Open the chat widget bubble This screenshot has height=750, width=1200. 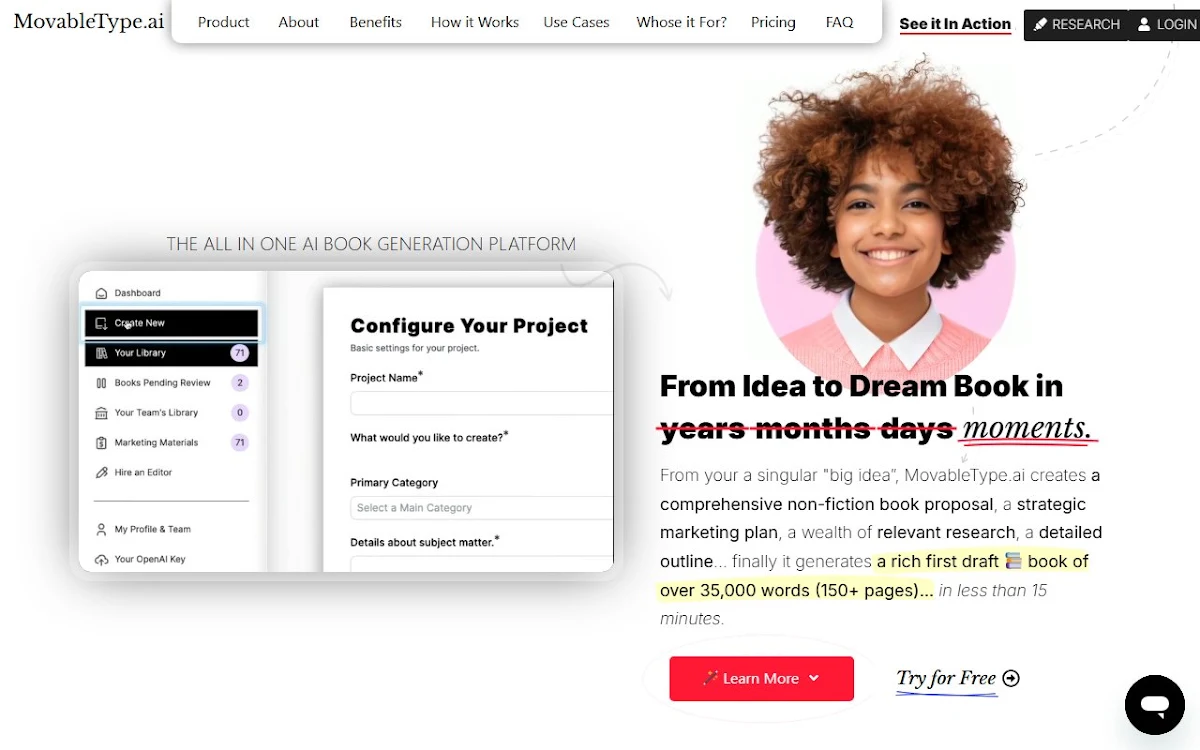pyautogui.click(x=1155, y=705)
